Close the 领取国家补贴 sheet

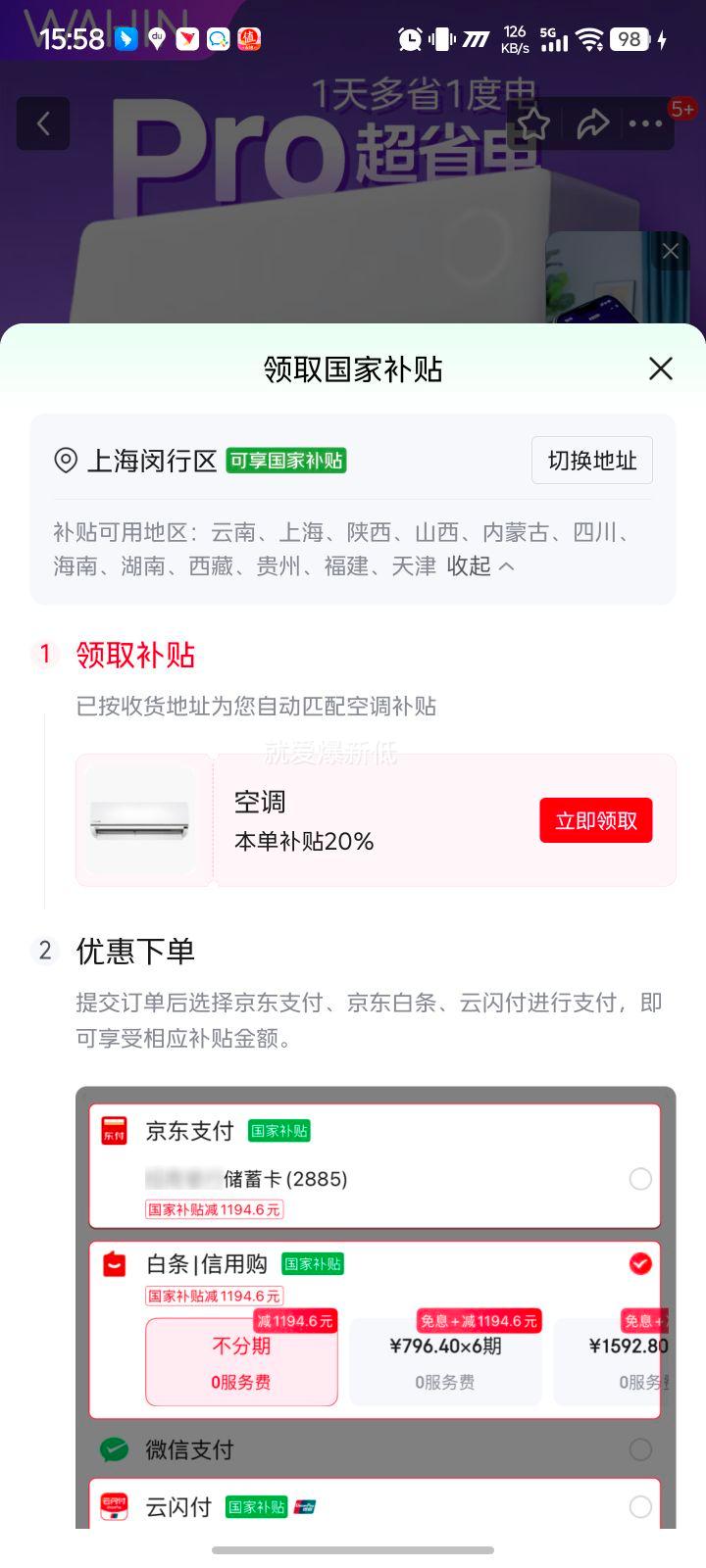click(661, 368)
